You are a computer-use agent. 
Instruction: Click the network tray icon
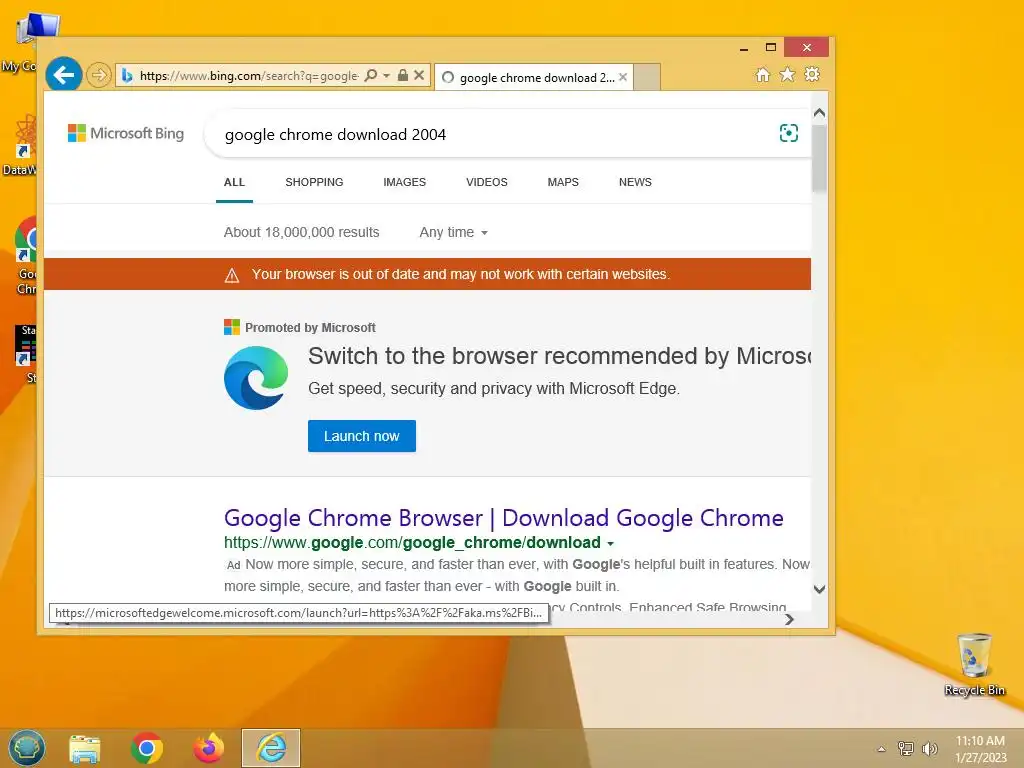(x=906, y=748)
